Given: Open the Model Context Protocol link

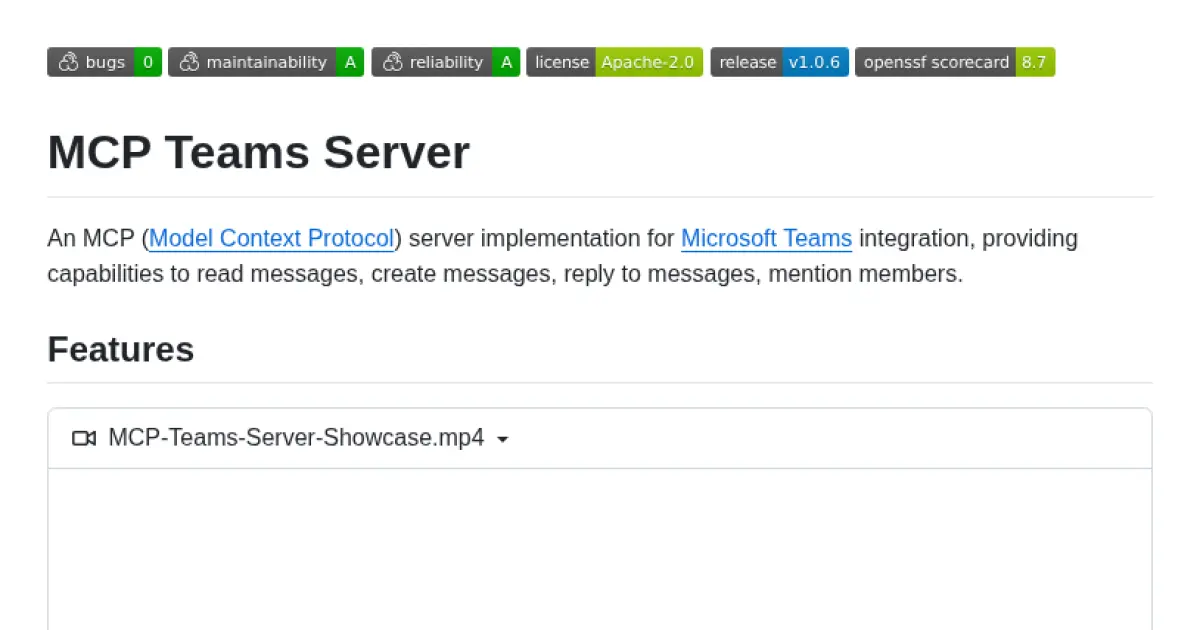Looking at the screenshot, I should click(270, 238).
